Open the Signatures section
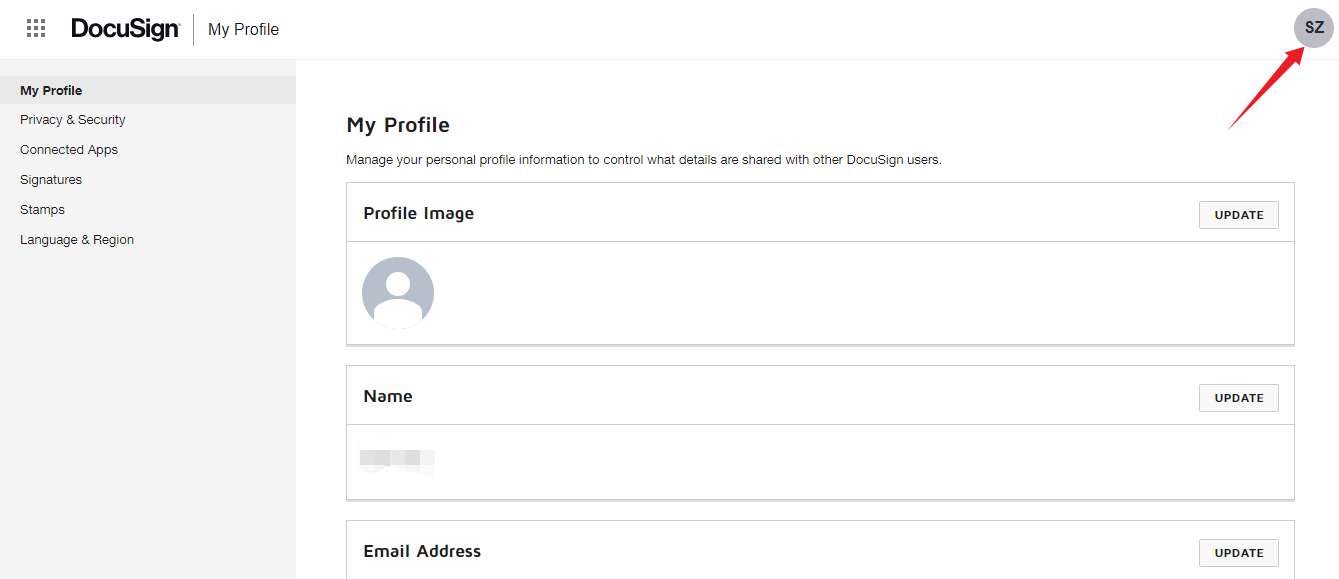 (x=51, y=180)
